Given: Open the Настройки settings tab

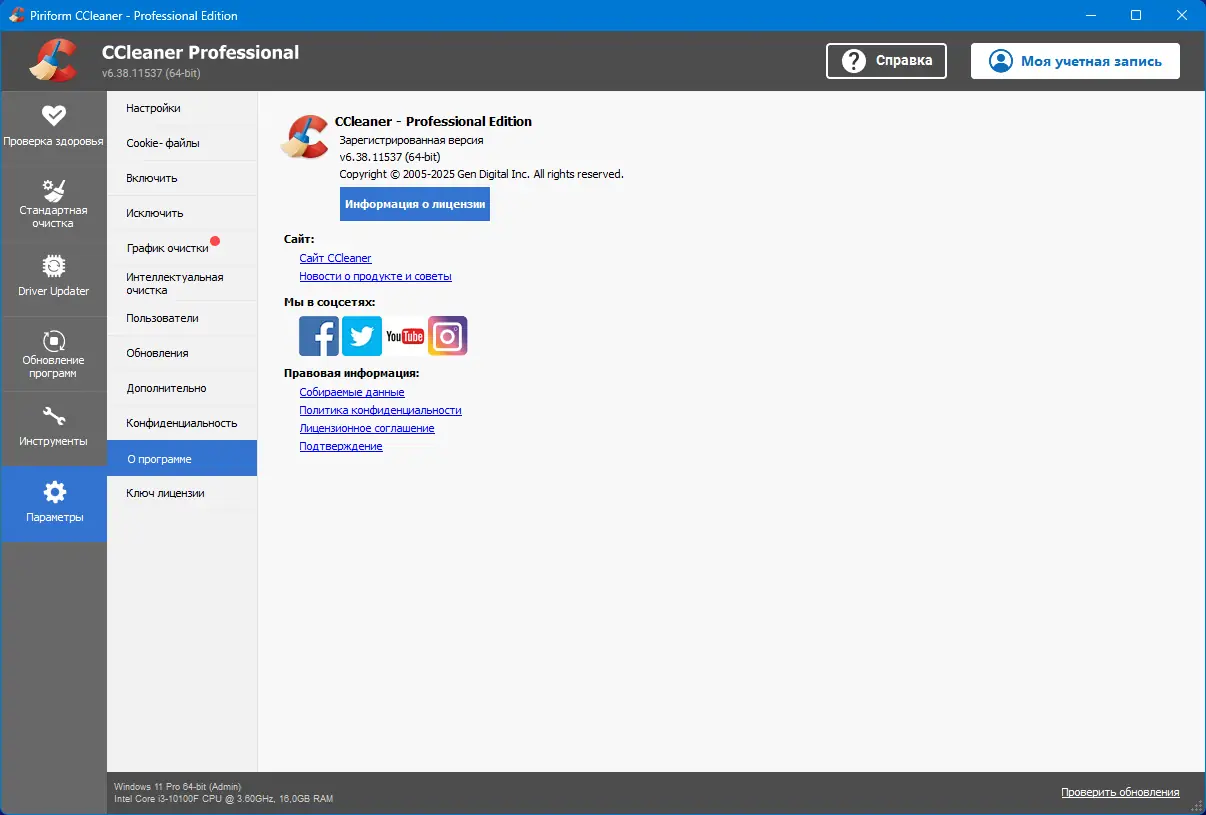Looking at the screenshot, I should click(x=182, y=108).
